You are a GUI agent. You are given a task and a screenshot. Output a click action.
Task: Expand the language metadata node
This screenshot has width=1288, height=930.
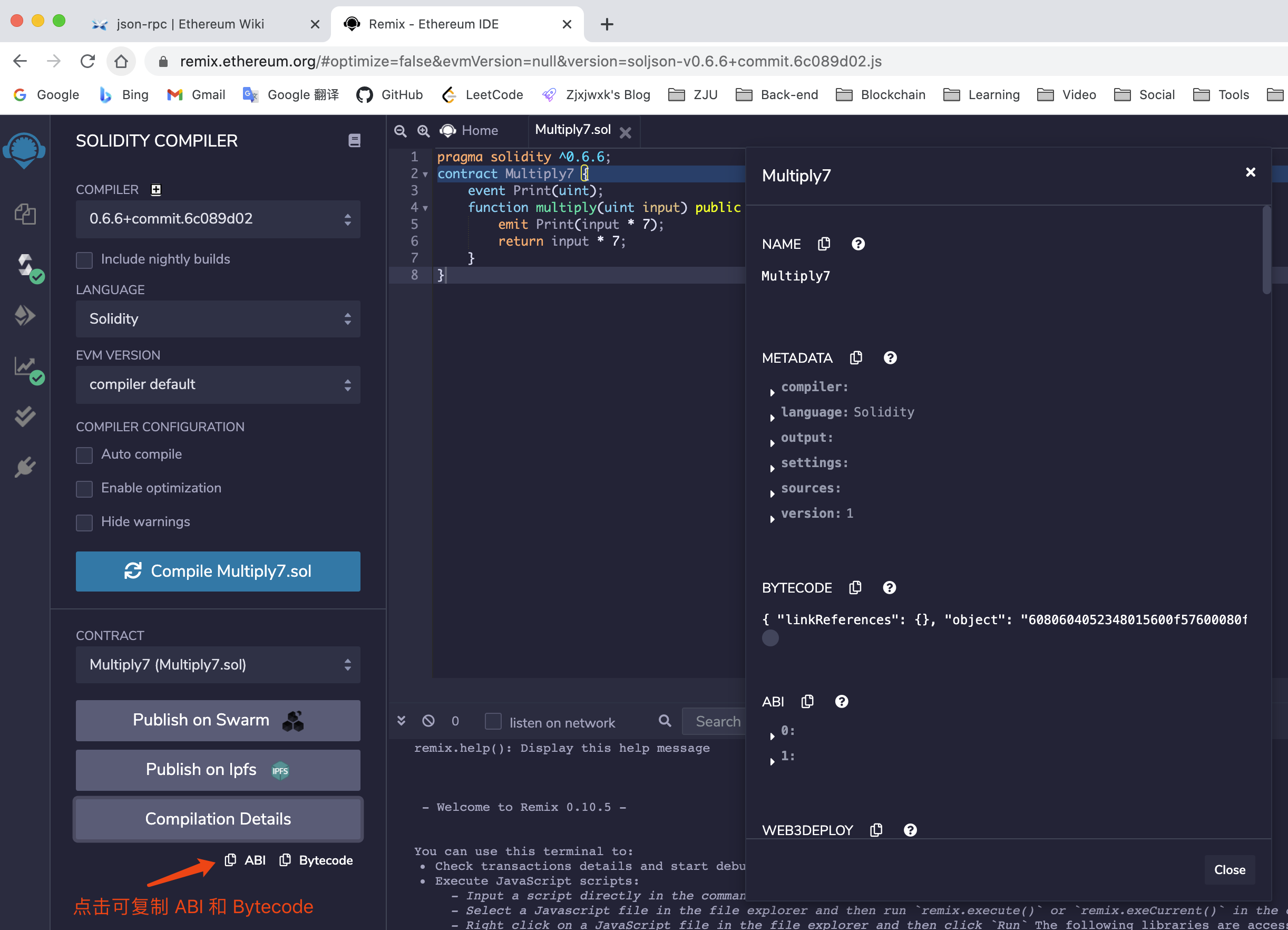[773, 418]
